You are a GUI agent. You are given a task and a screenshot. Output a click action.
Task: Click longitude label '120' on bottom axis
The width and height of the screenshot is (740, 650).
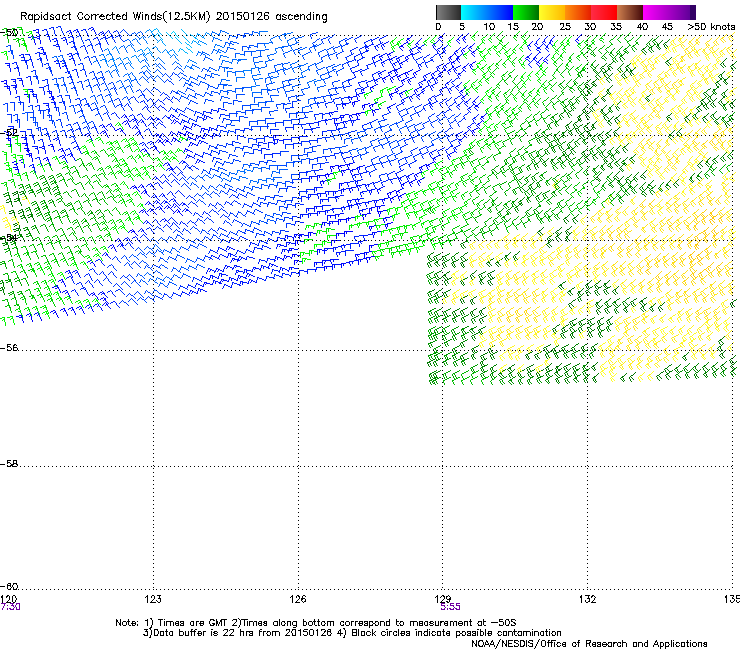pyautogui.click(x=8, y=599)
